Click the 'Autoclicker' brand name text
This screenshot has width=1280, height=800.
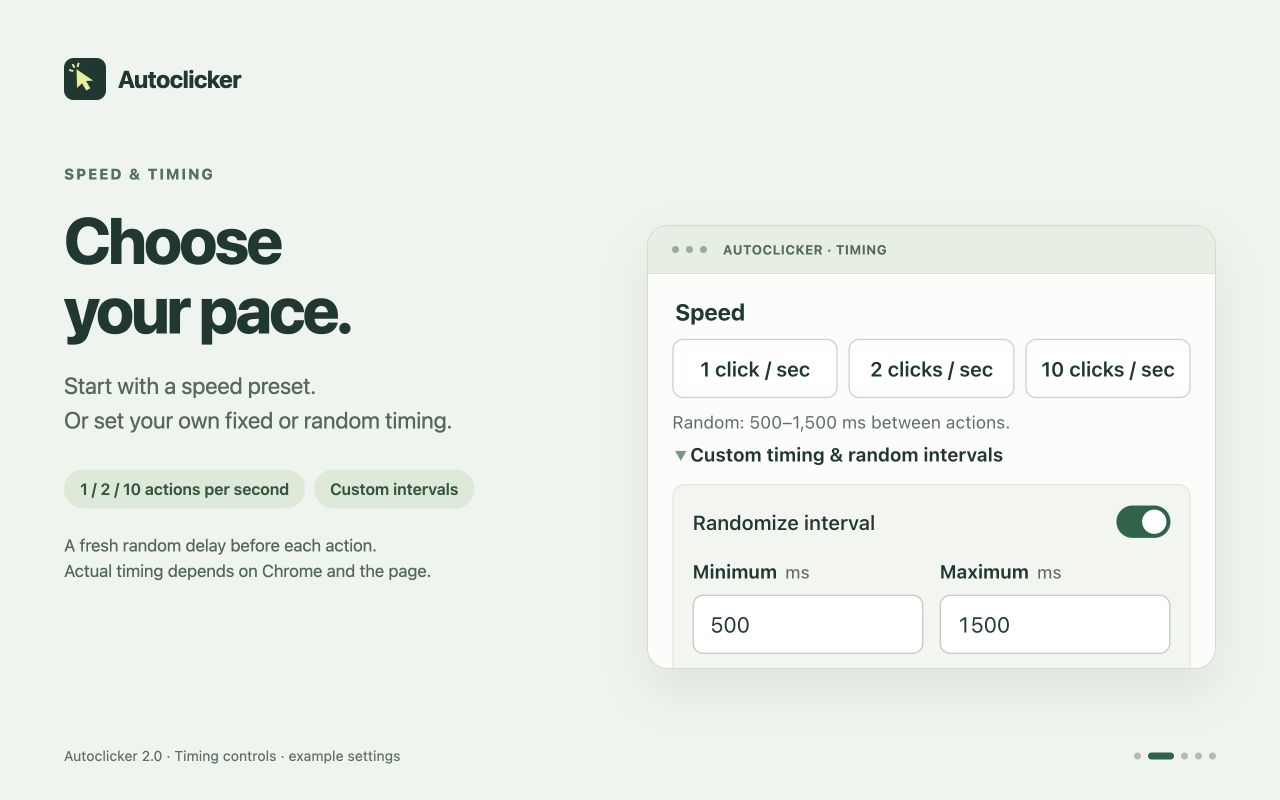coord(179,80)
